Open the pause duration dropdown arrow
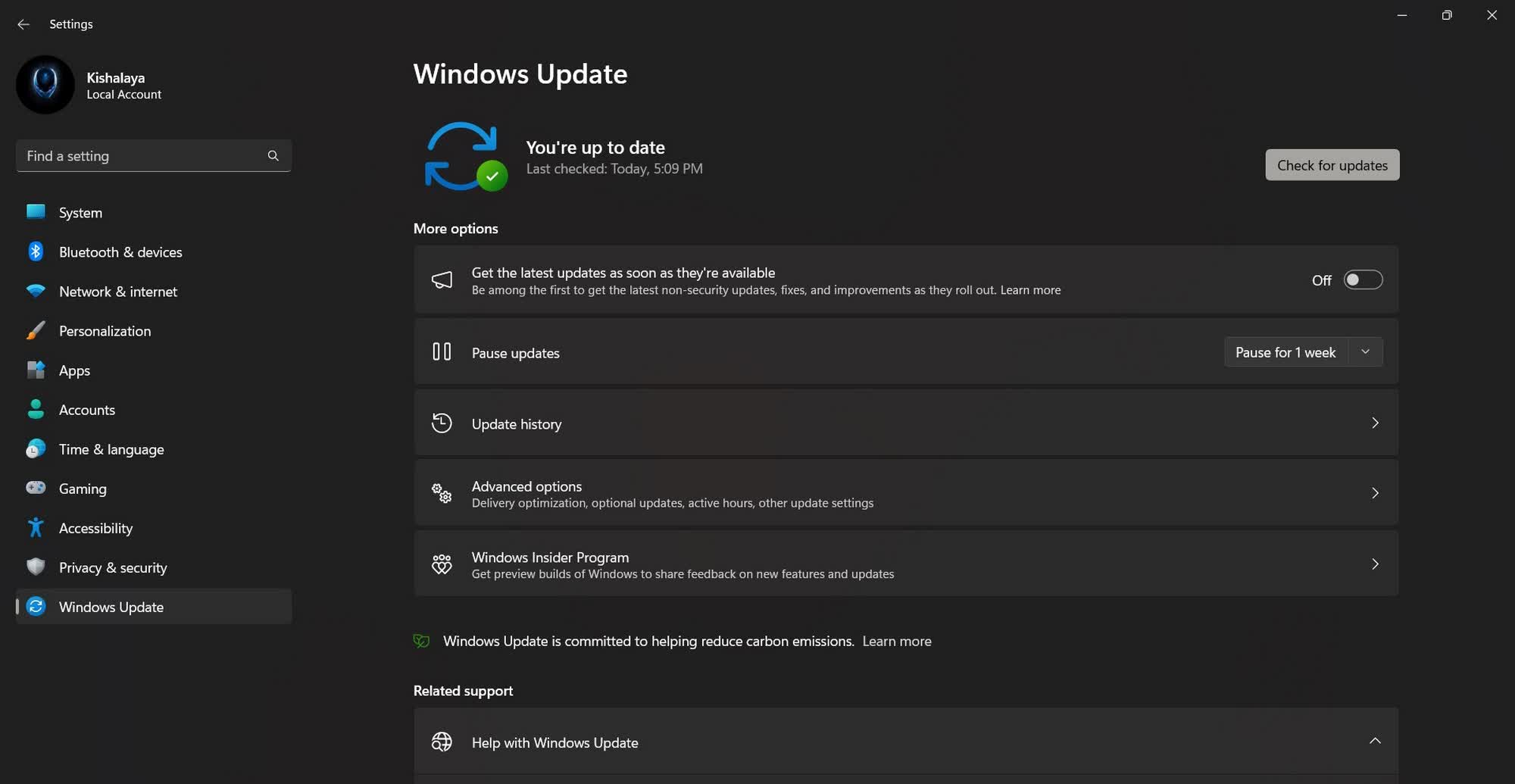 tap(1366, 351)
